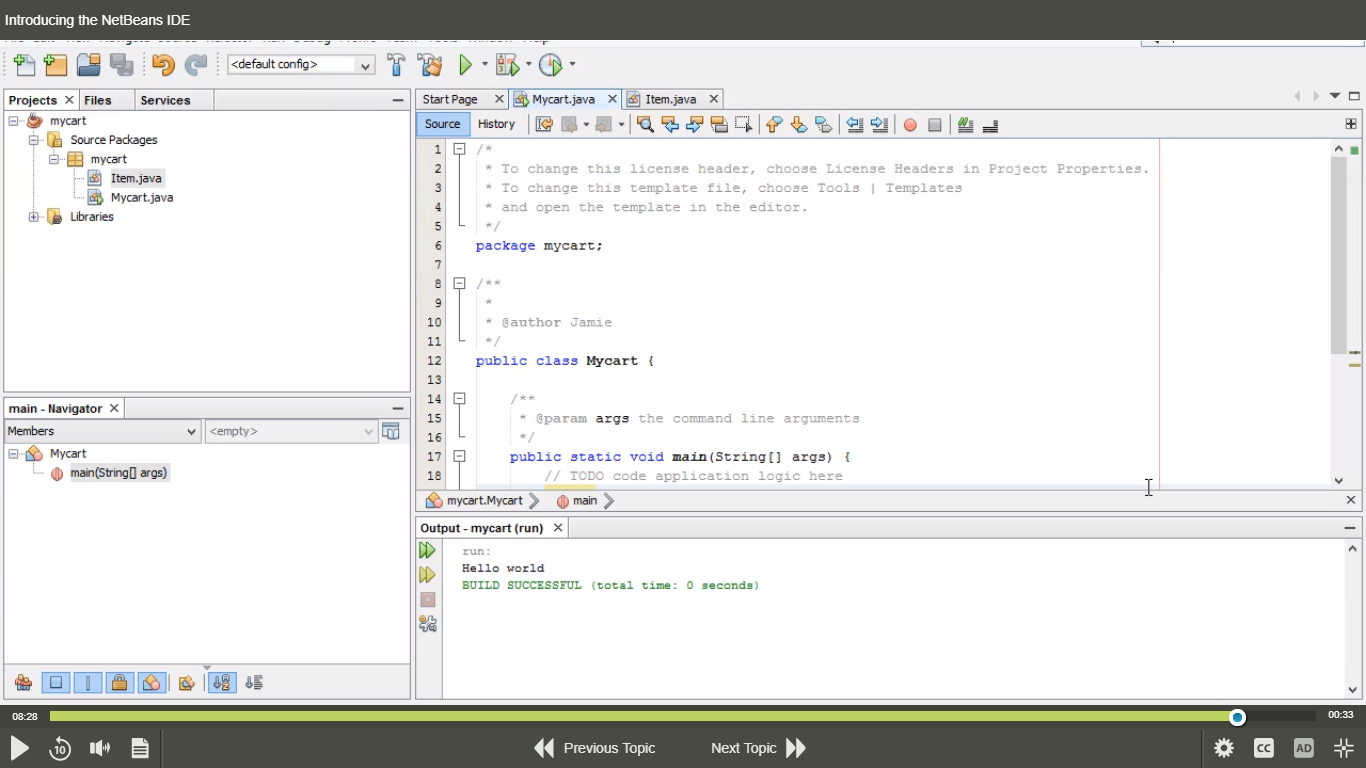Switch to the Files tab
The width and height of the screenshot is (1366, 768).
[98, 100]
